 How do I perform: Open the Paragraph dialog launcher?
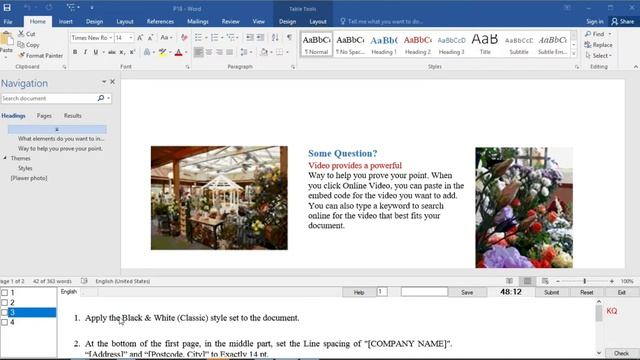pos(293,67)
